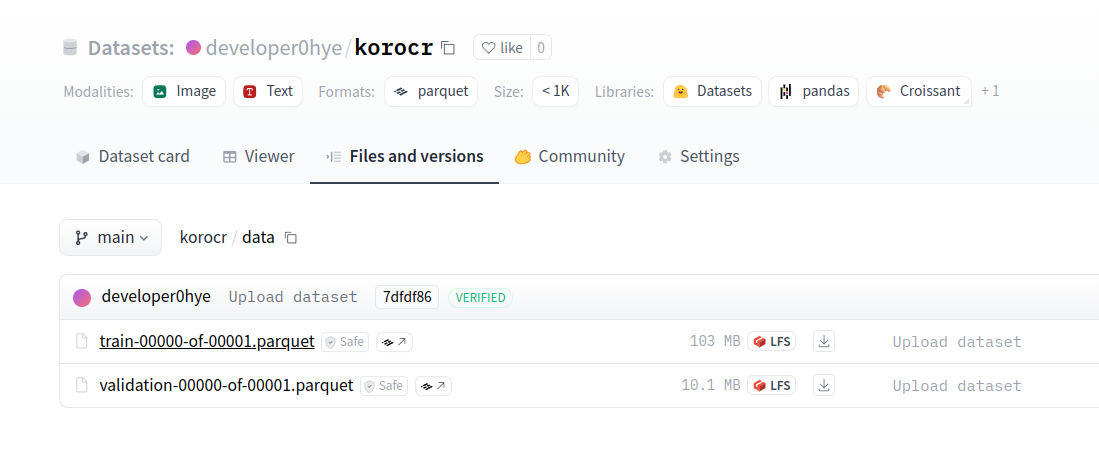This screenshot has height=456, width=1099.
Task: Open korocr dataset title link
Action: coord(394,48)
